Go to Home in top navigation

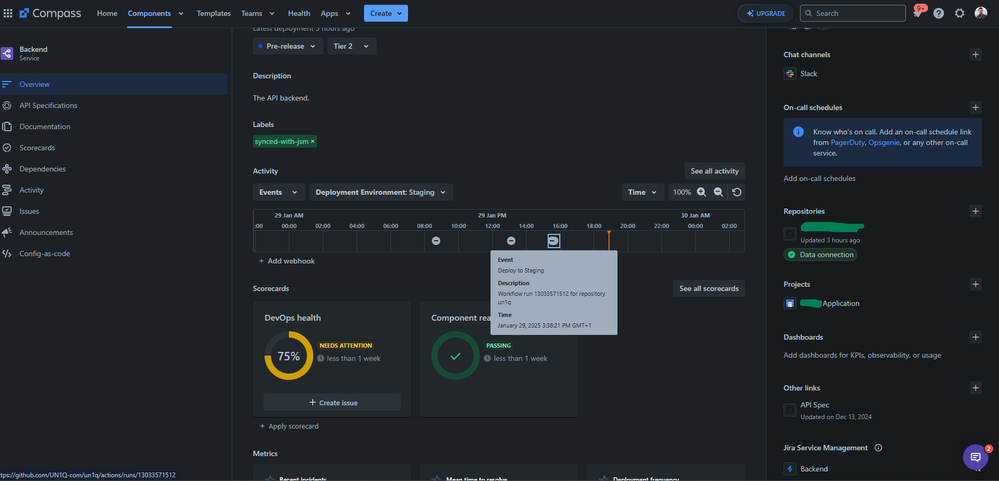click(107, 13)
